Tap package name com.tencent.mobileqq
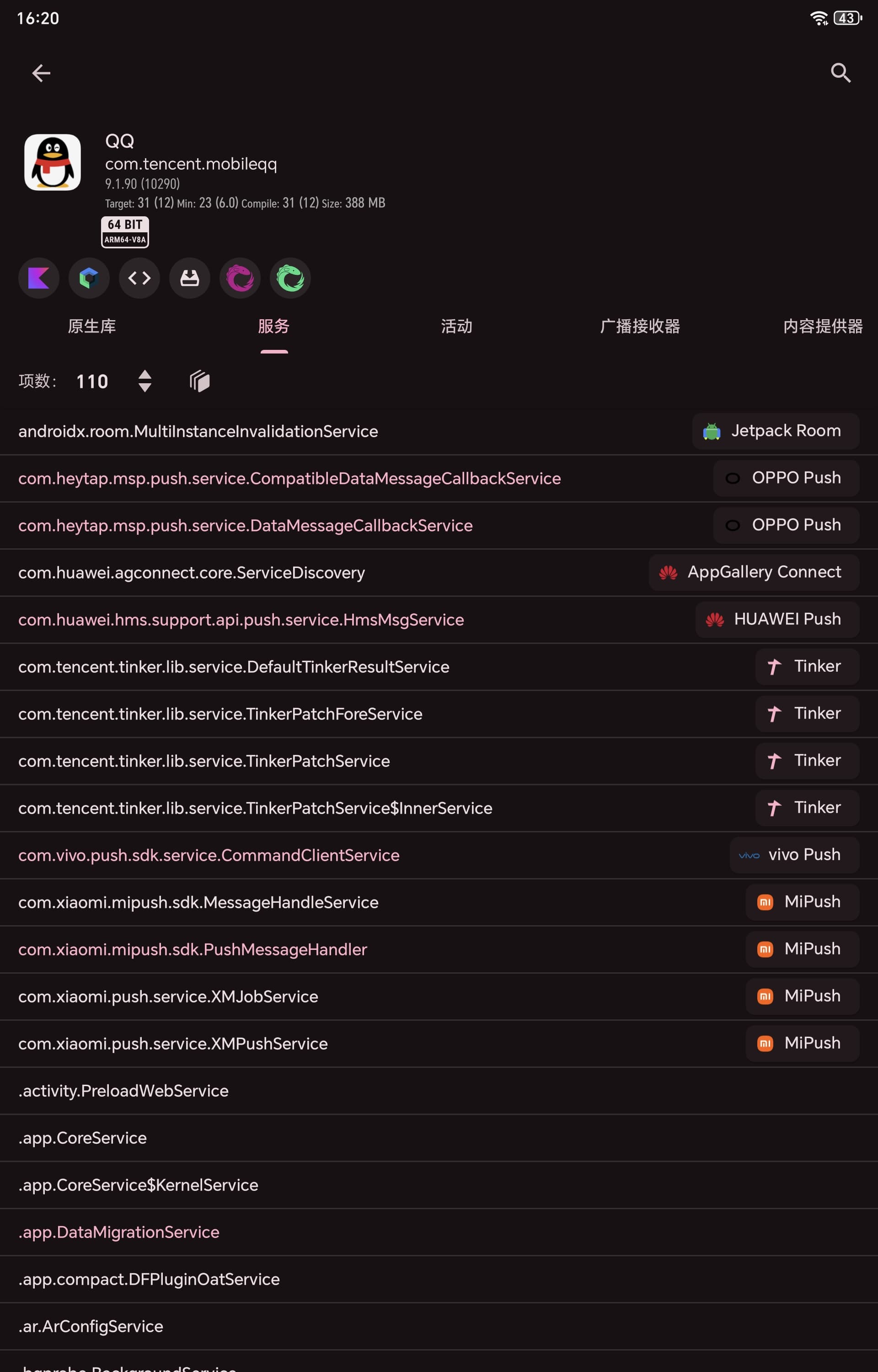Image resolution: width=878 pixels, height=1372 pixels. point(191,164)
